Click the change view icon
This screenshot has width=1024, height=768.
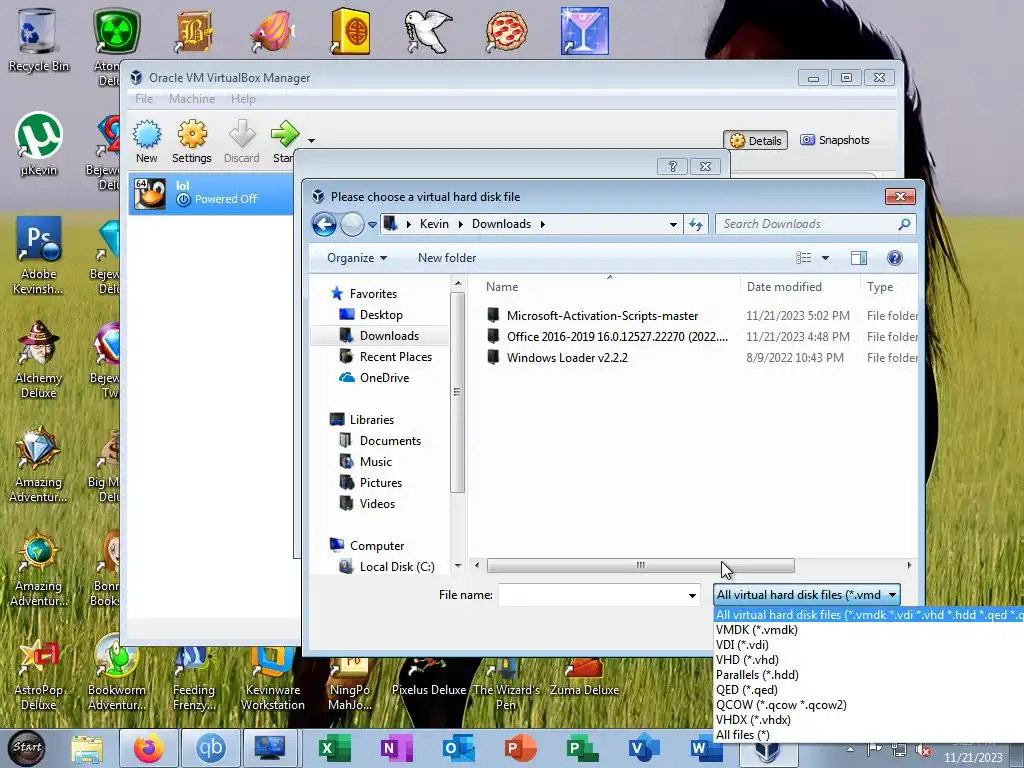tap(803, 258)
